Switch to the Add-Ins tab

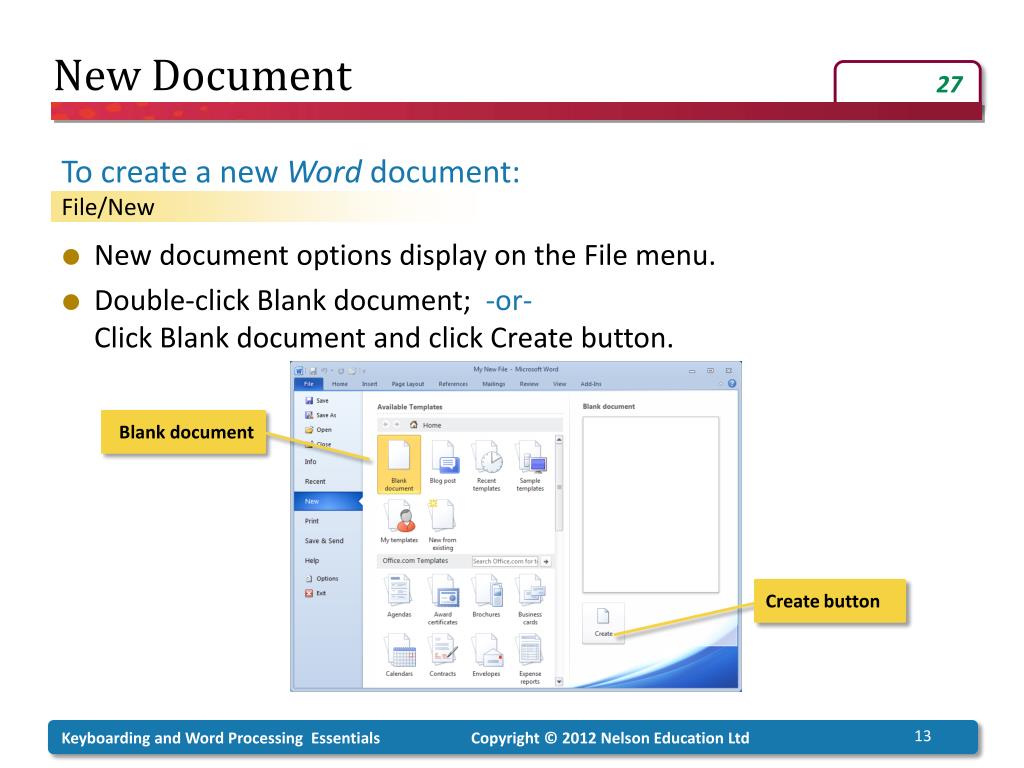591,384
